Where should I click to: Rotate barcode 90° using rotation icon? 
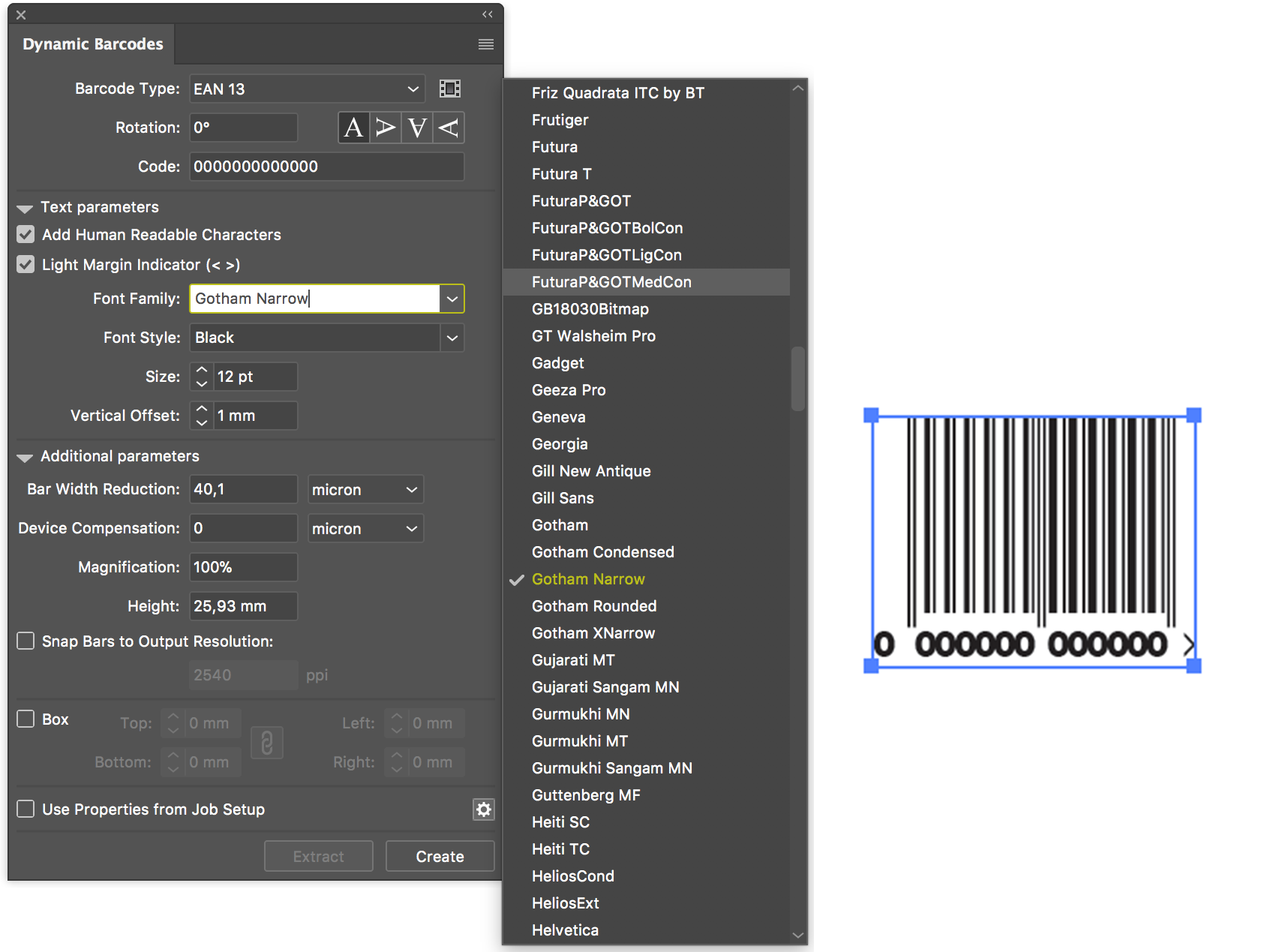click(x=385, y=128)
